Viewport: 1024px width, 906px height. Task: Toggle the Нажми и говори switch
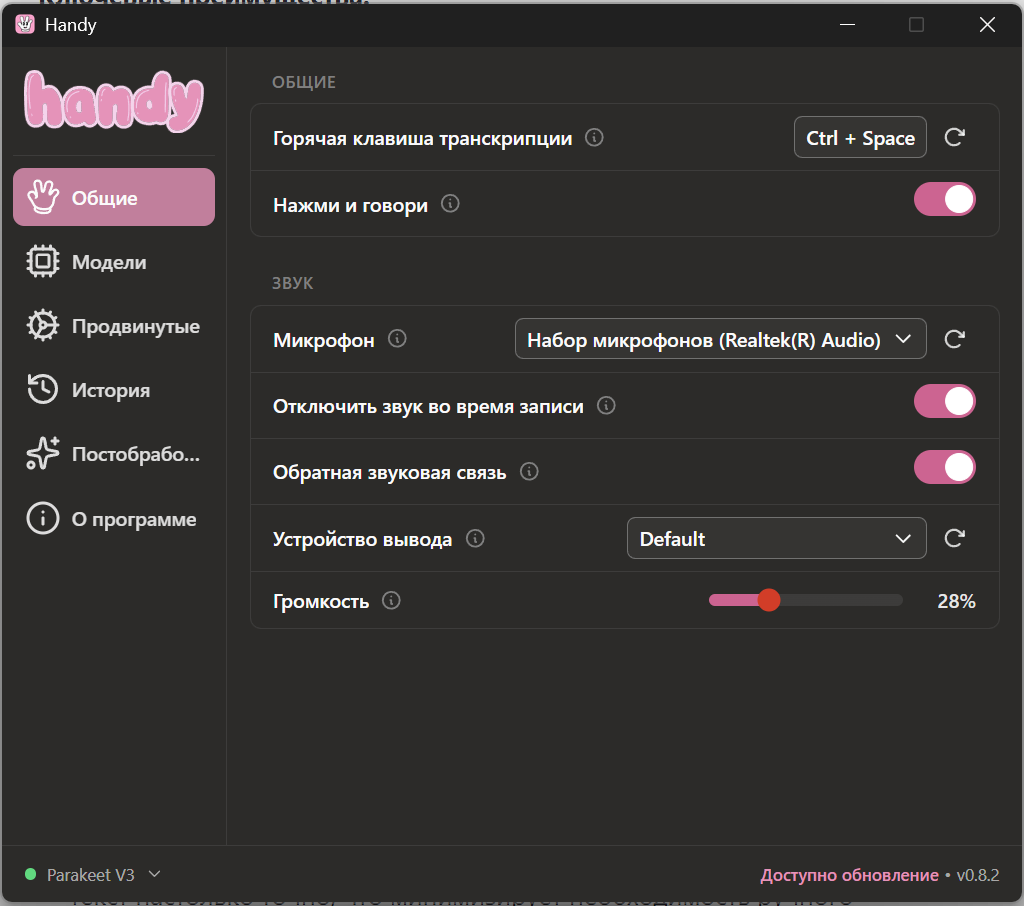(944, 199)
